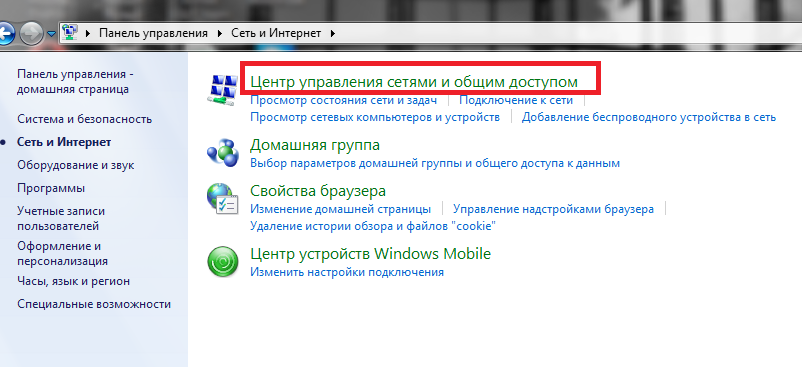This screenshot has height=367, width=802.
Task: Click Добавление беспроводного устройства в сеть
Action: tap(649, 117)
